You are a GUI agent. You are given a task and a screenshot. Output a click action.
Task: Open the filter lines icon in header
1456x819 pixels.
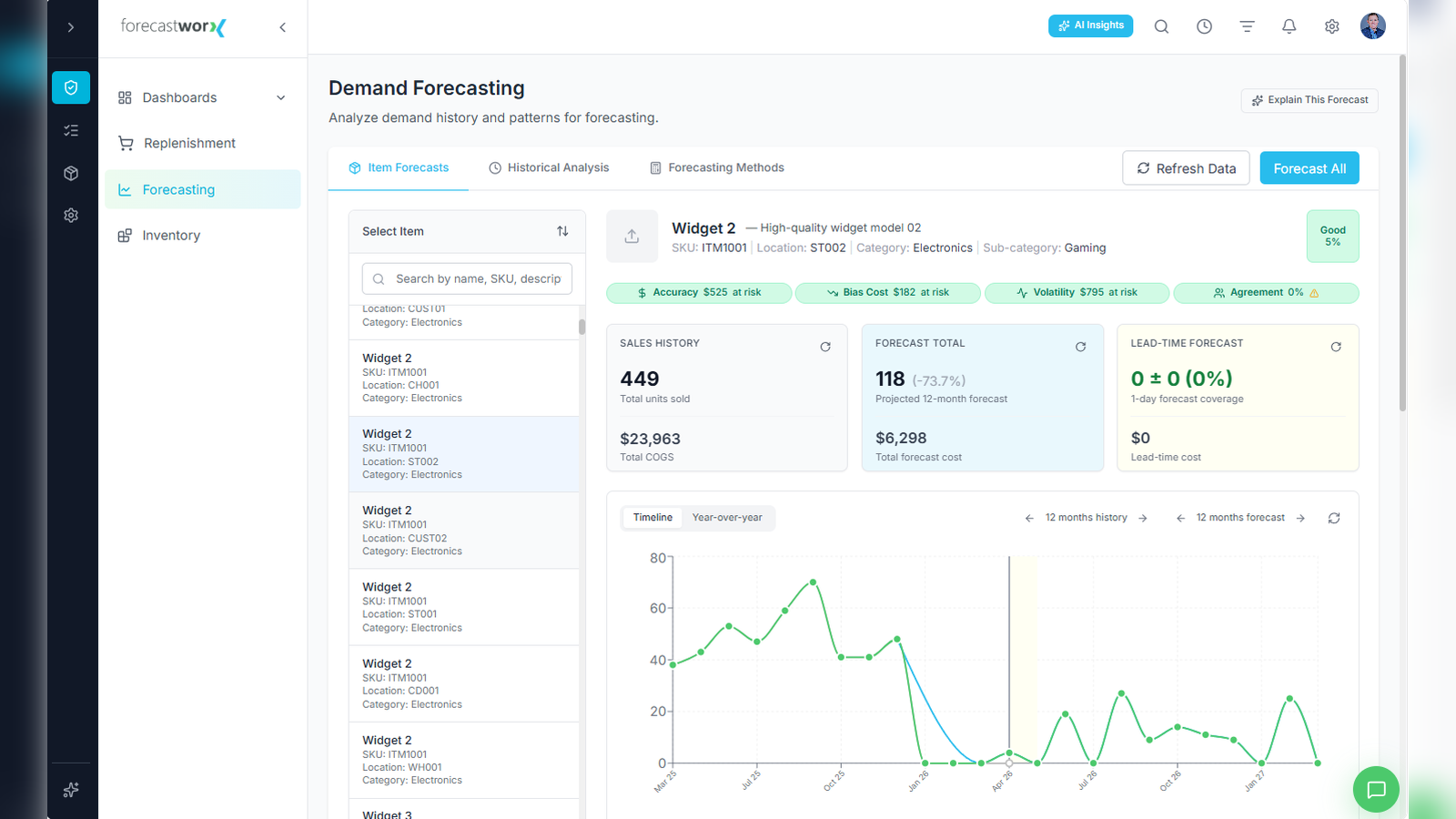pos(1247,26)
